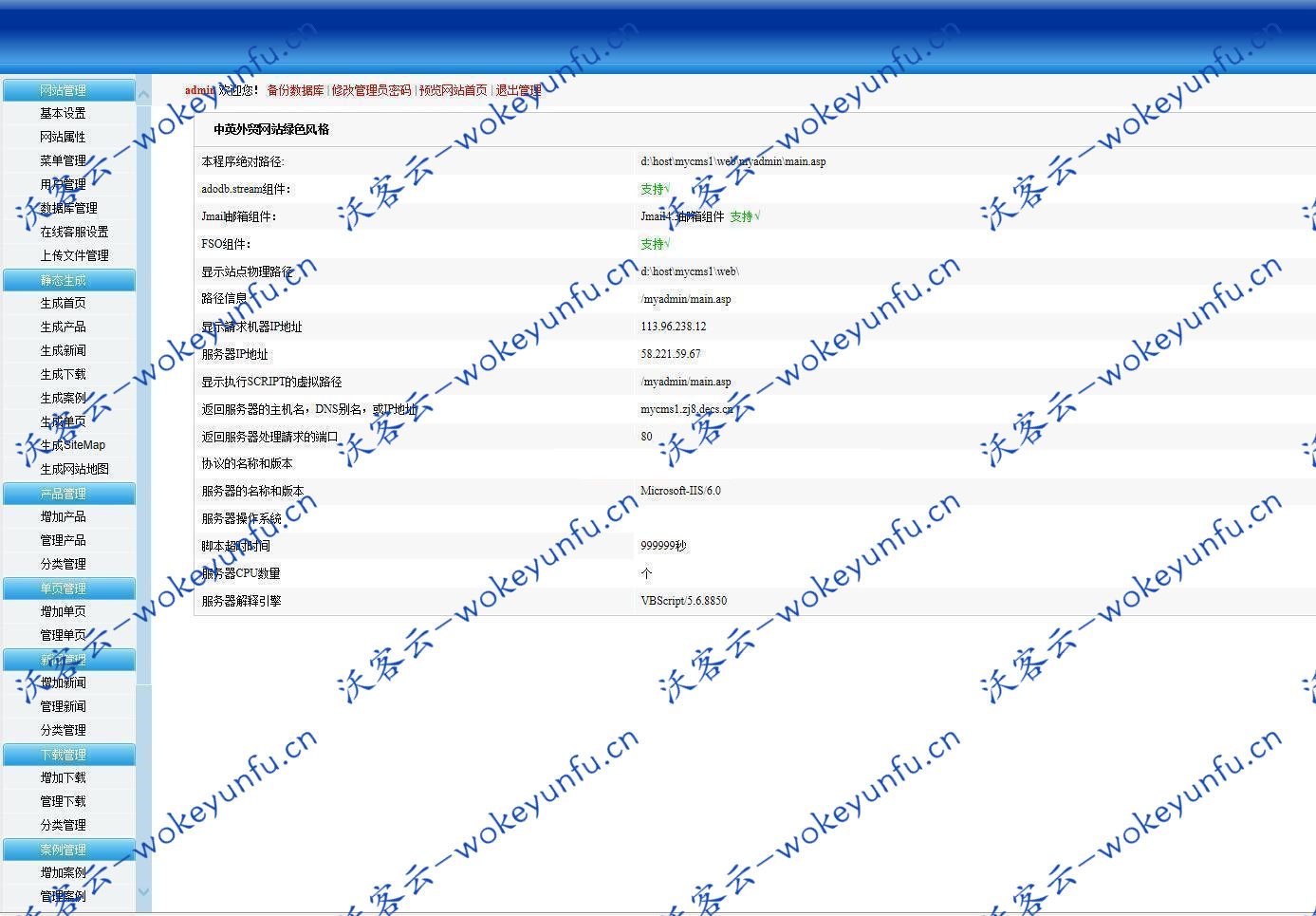Open 管理产品 page
1316x916 pixels.
pyautogui.click(x=63, y=540)
